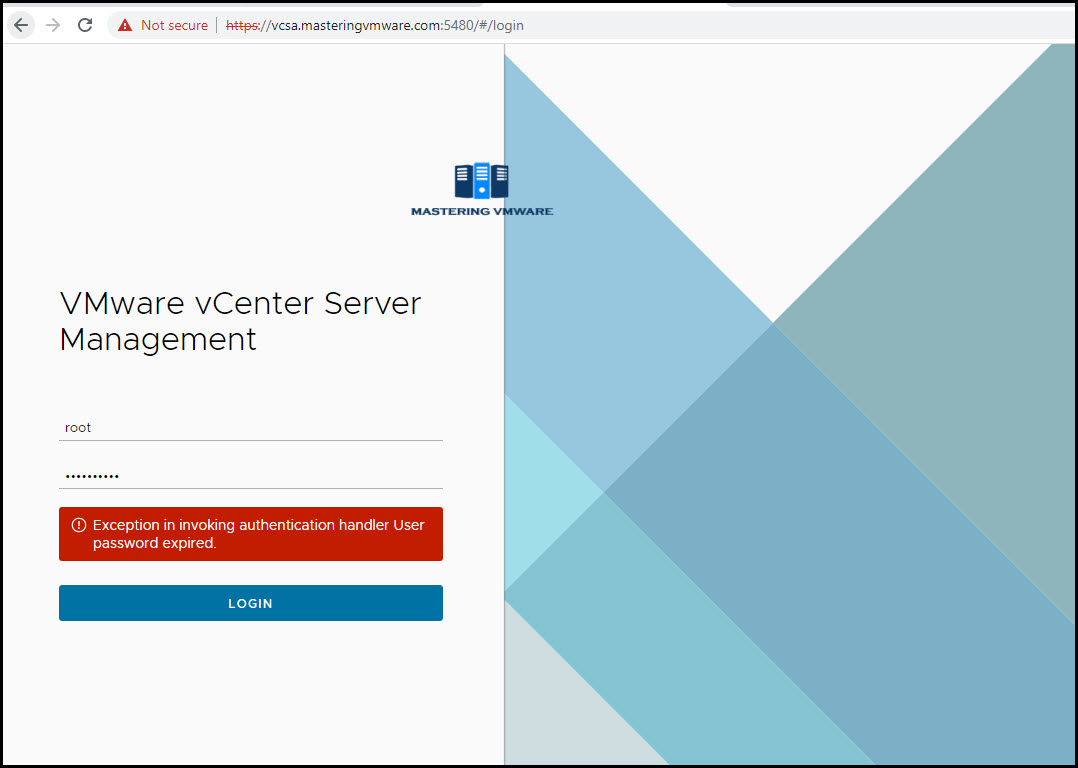Click the Mastering VMware server logo
The height and width of the screenshot is (768, 1078).
[x=481, y=181]
